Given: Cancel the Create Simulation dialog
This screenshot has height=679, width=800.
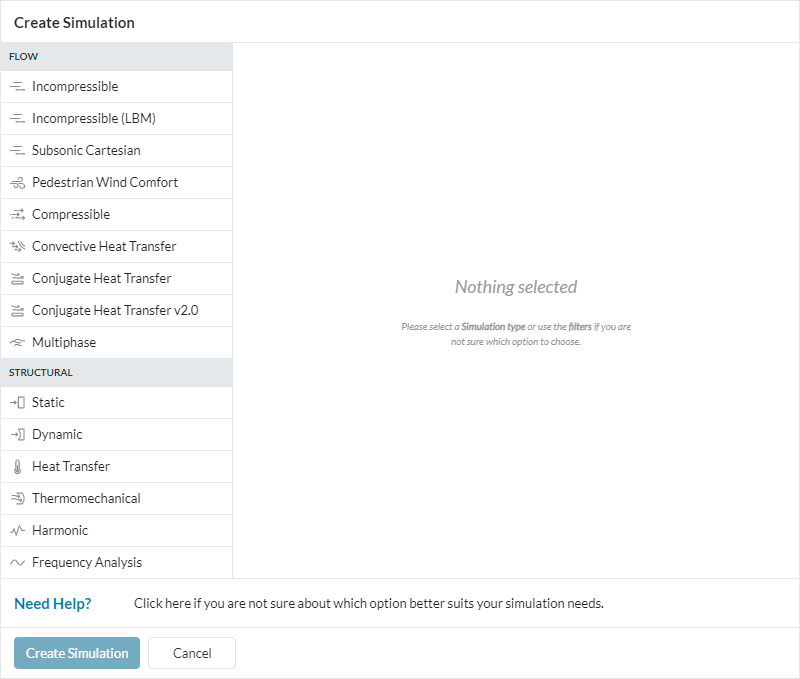Looking at the screenshot, I should pos(192,653).
